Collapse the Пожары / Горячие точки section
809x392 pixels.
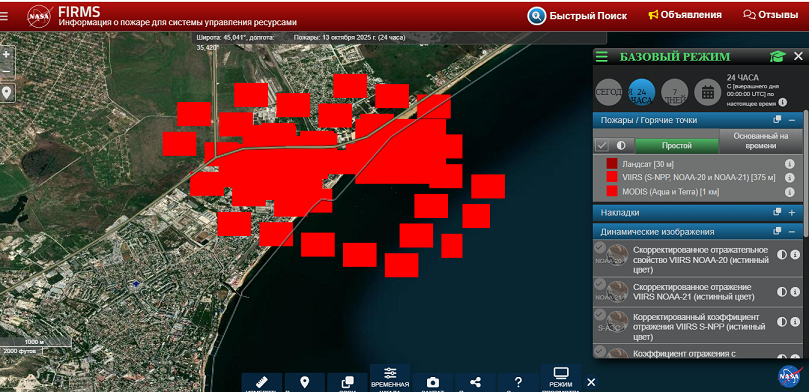791,120
